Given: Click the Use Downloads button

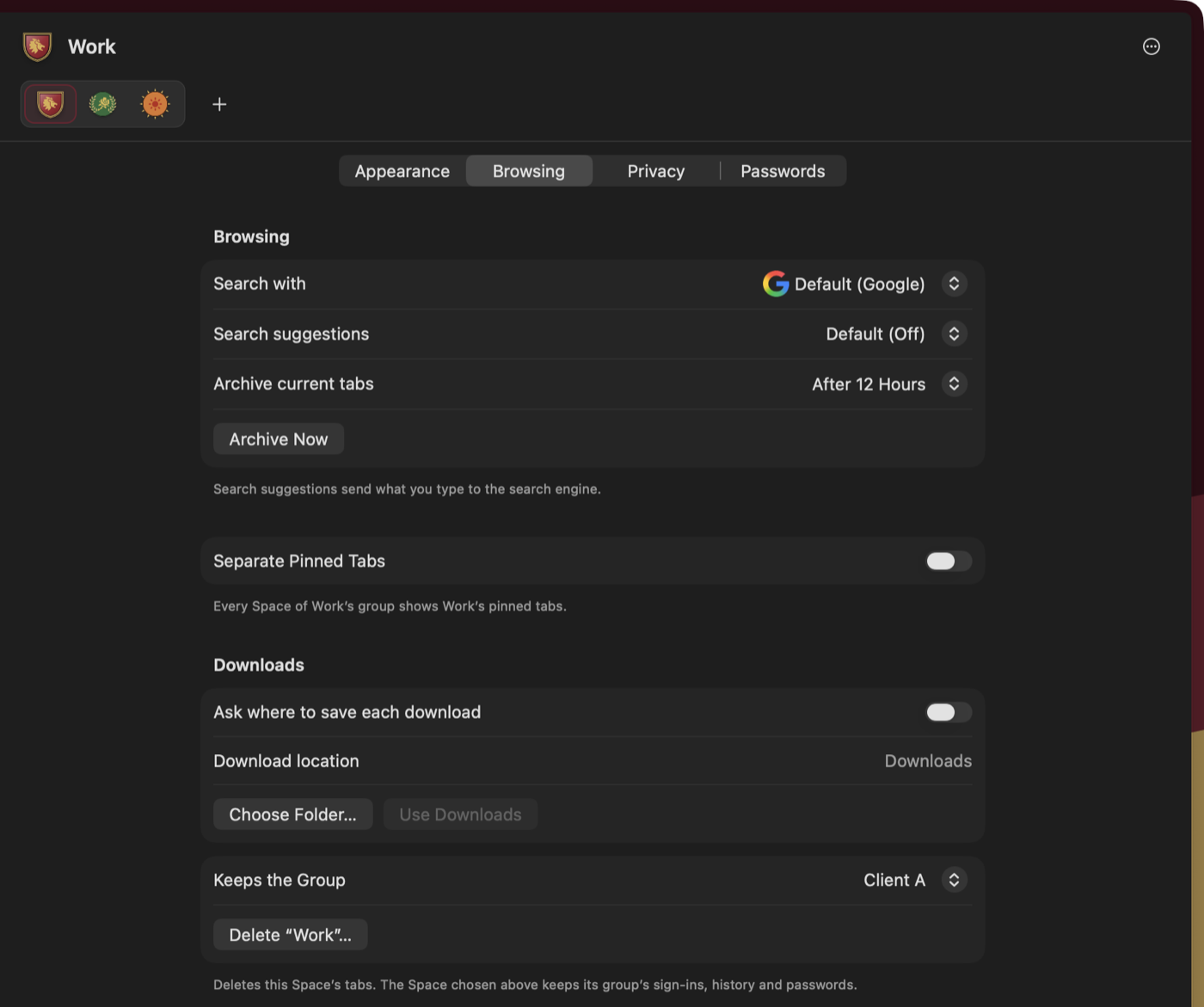Looking at the screenshot, I should pos(460,814).
